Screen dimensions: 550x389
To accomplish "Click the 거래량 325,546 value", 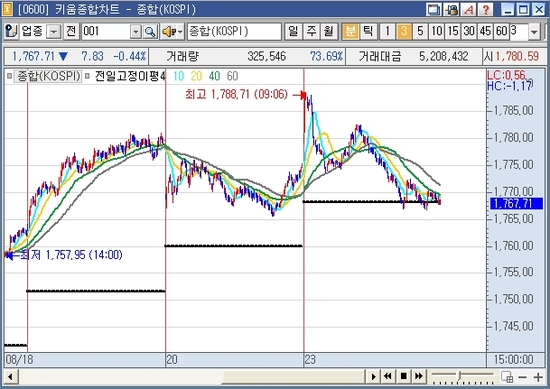I will (267, 56).
